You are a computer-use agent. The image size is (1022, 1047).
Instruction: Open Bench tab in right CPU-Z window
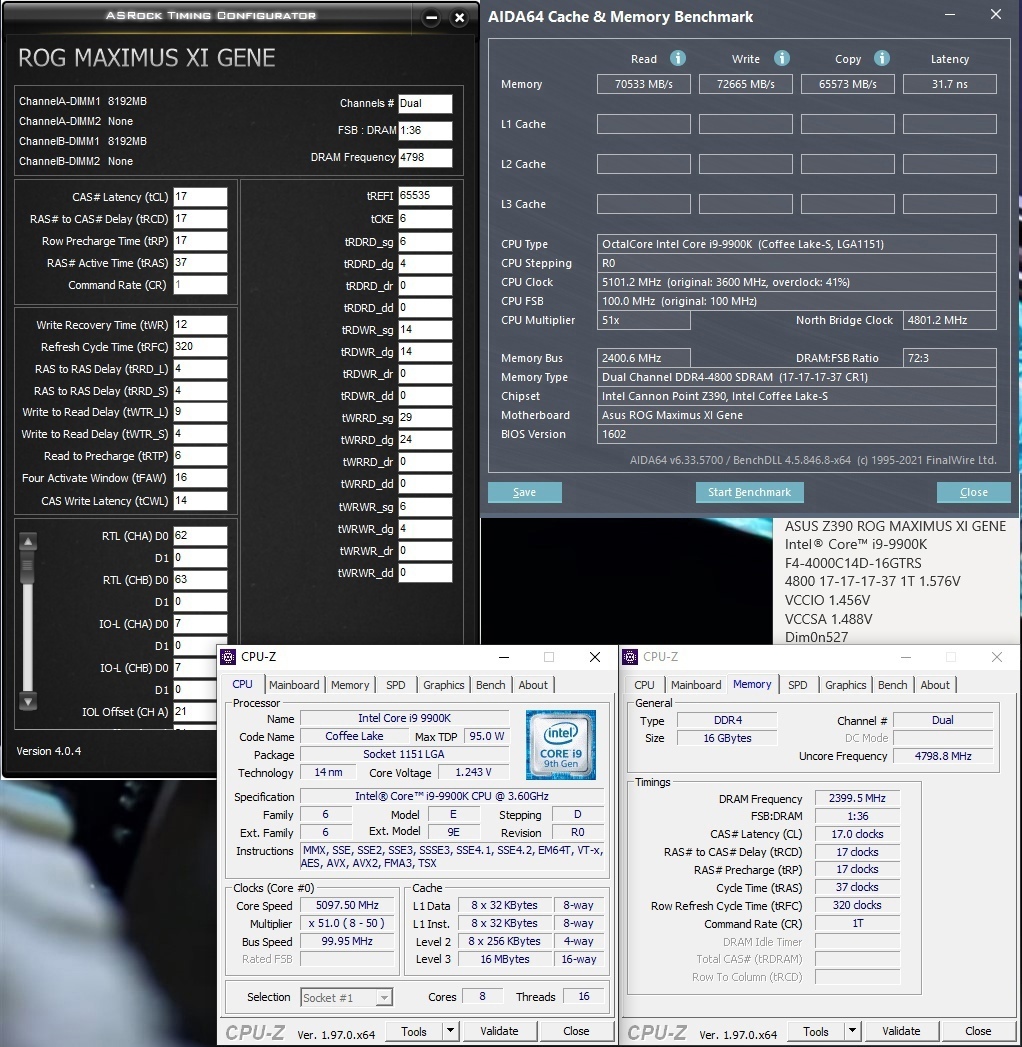[x=892, y=685]
